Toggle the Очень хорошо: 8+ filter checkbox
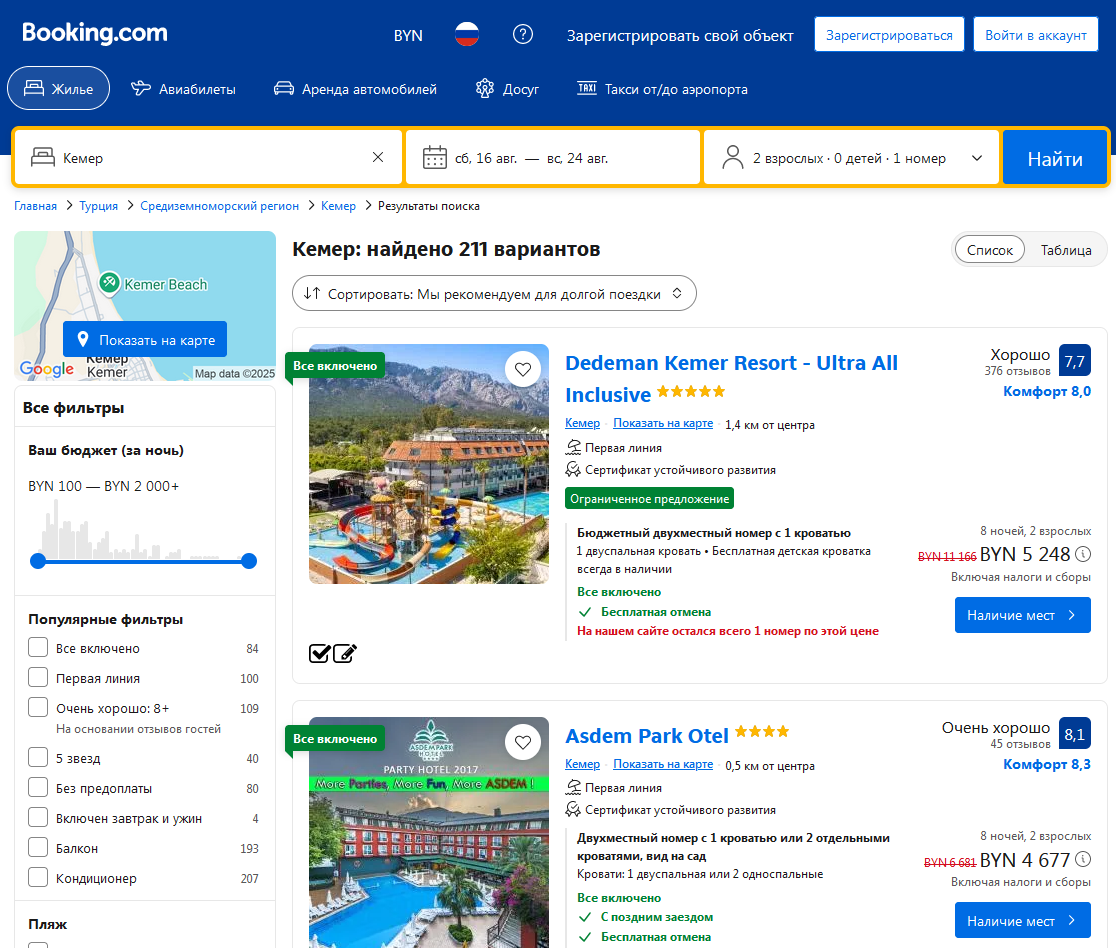The image size is (1116, 948). click(38, 707)
